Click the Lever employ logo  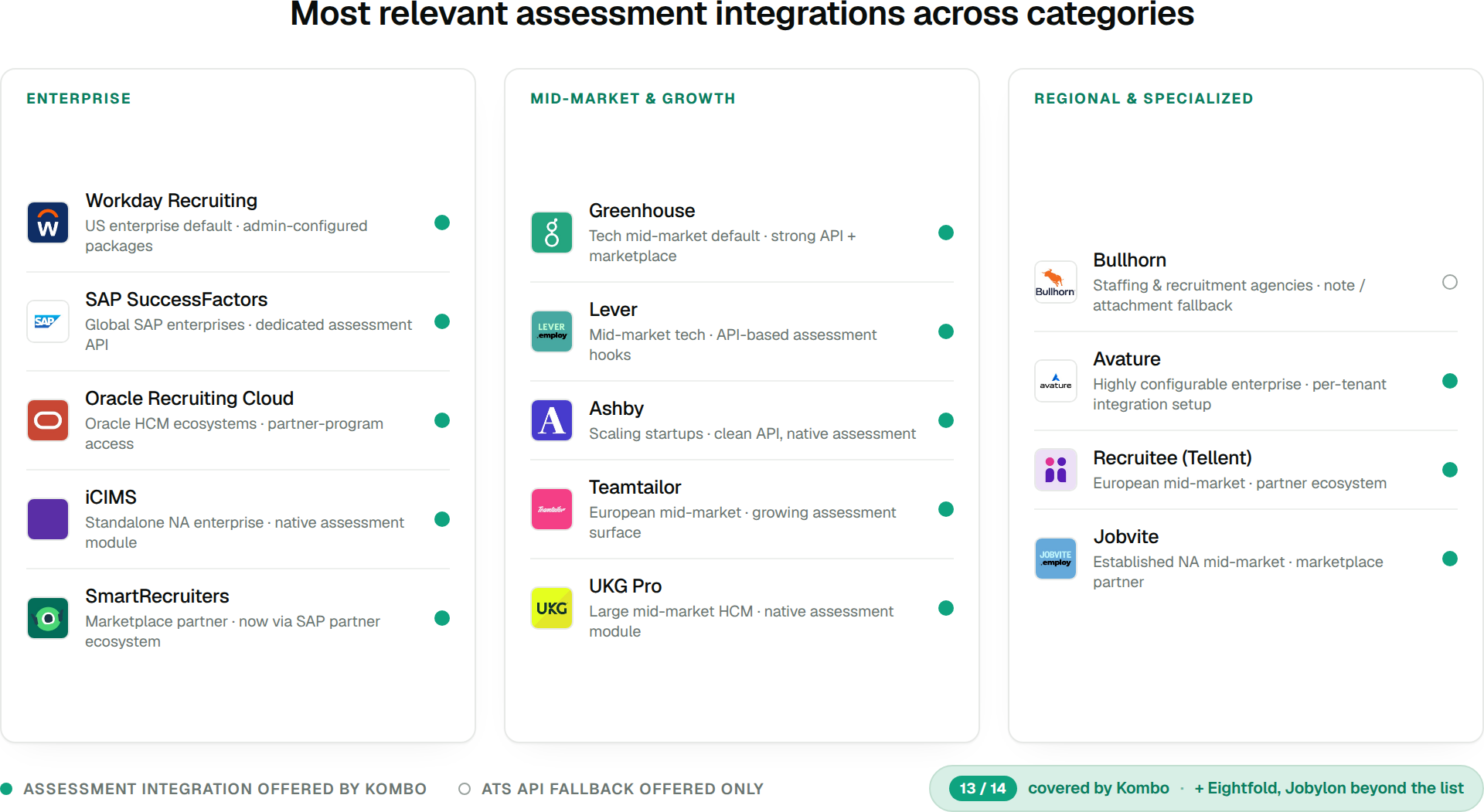552,331
